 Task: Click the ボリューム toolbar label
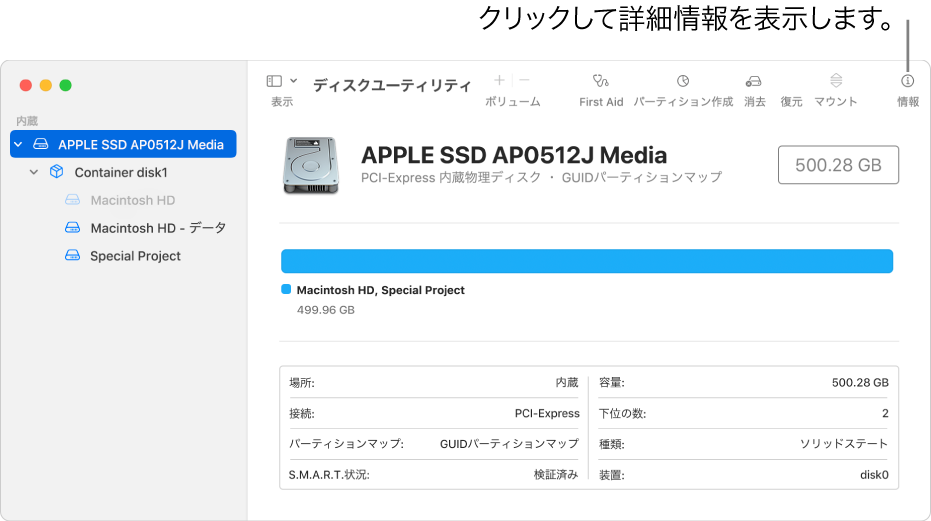(x=512, y=102)
